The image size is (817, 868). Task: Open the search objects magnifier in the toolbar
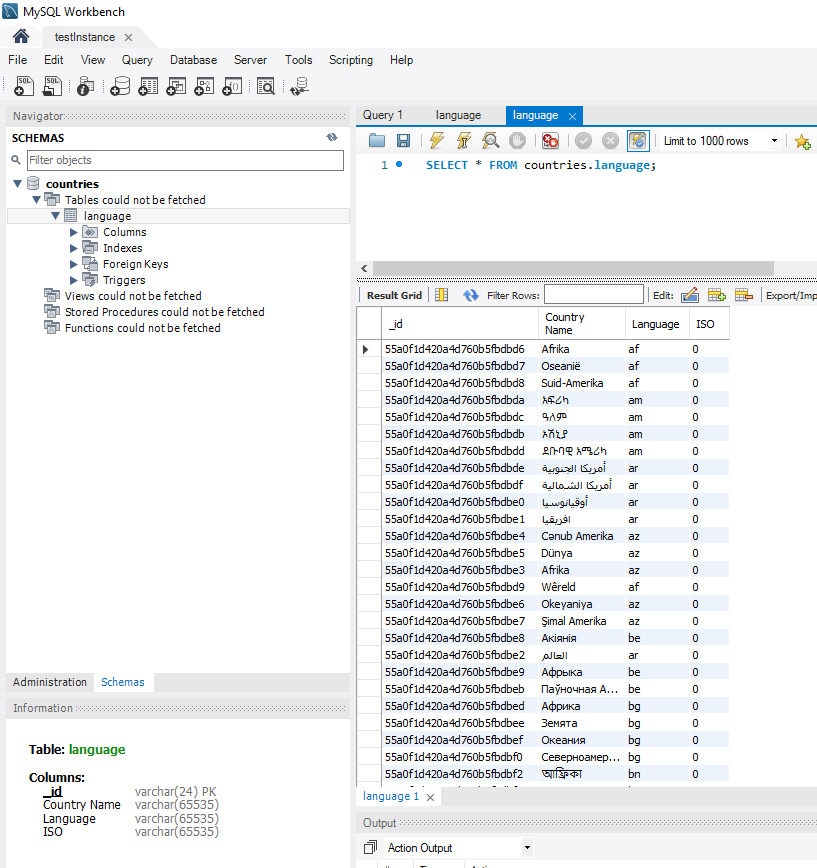click(266, 86)
